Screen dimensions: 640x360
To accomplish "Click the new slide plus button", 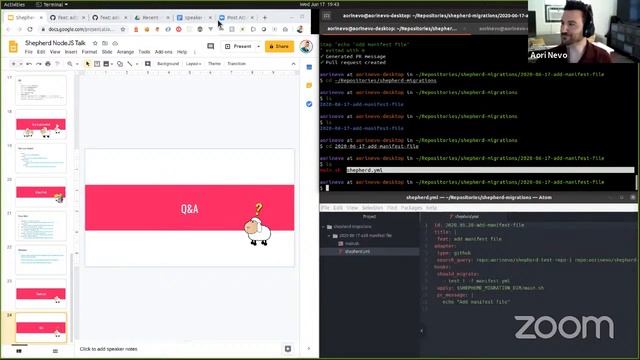I will (13, 64).
